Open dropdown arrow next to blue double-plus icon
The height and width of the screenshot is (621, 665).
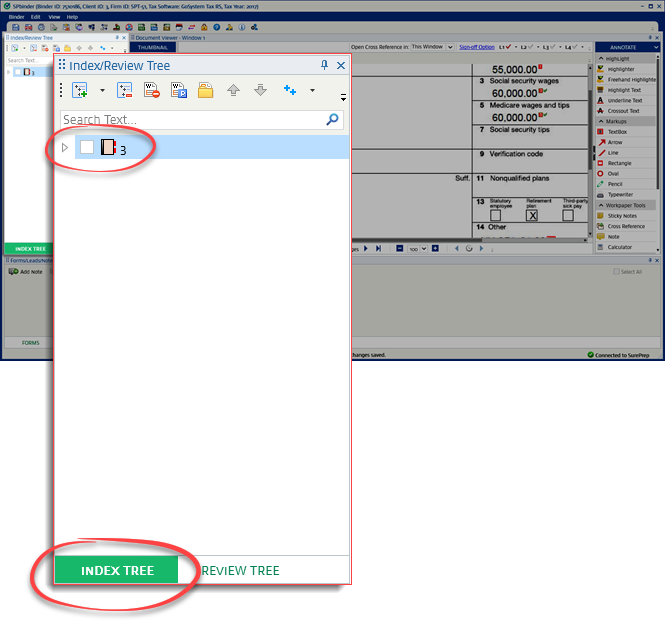click(x=313, y=90)
